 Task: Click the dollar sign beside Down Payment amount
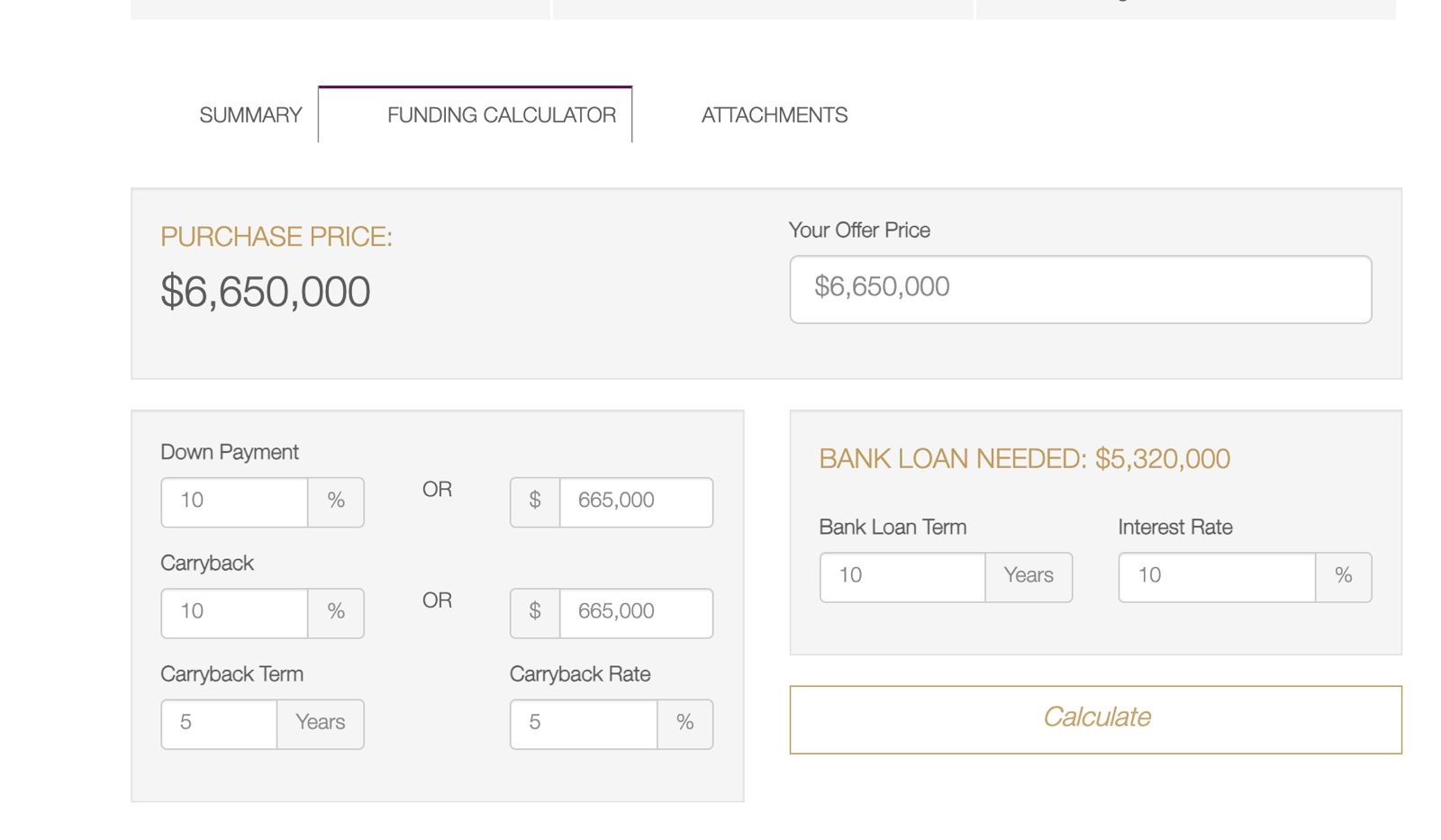click(x=535, y=501)
